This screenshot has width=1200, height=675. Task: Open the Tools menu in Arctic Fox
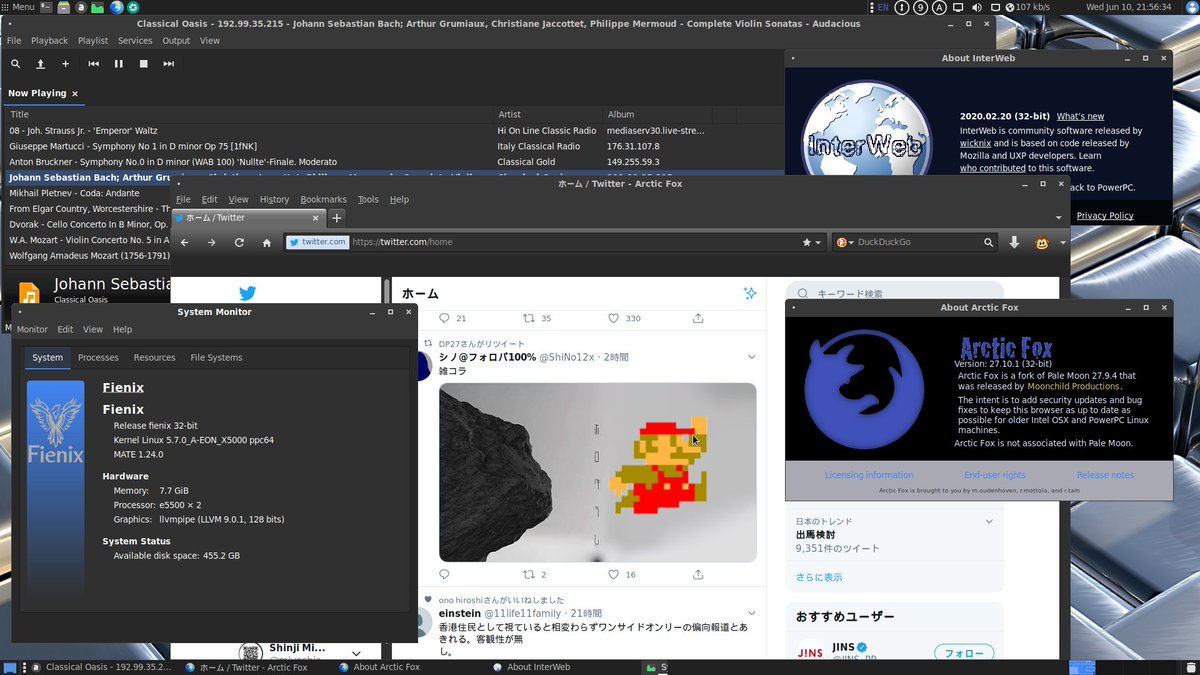pyautogui.click(x=368, y=199)
